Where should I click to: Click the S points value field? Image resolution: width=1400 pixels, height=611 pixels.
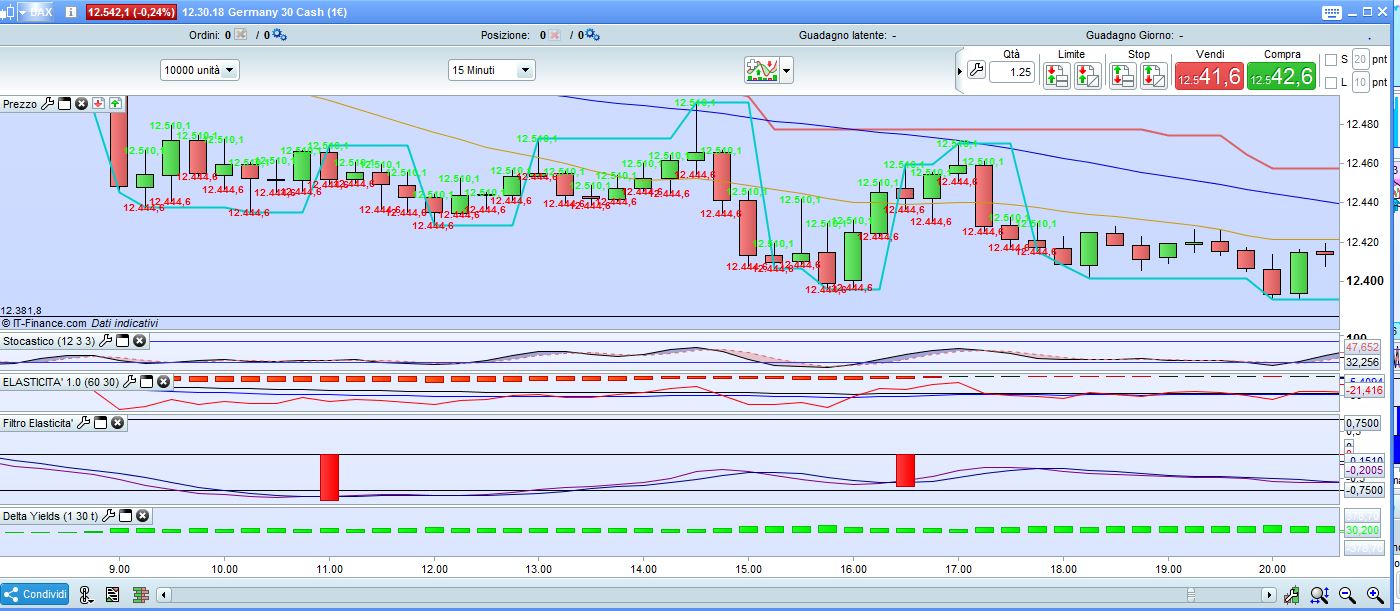(x=1360, y=60)
